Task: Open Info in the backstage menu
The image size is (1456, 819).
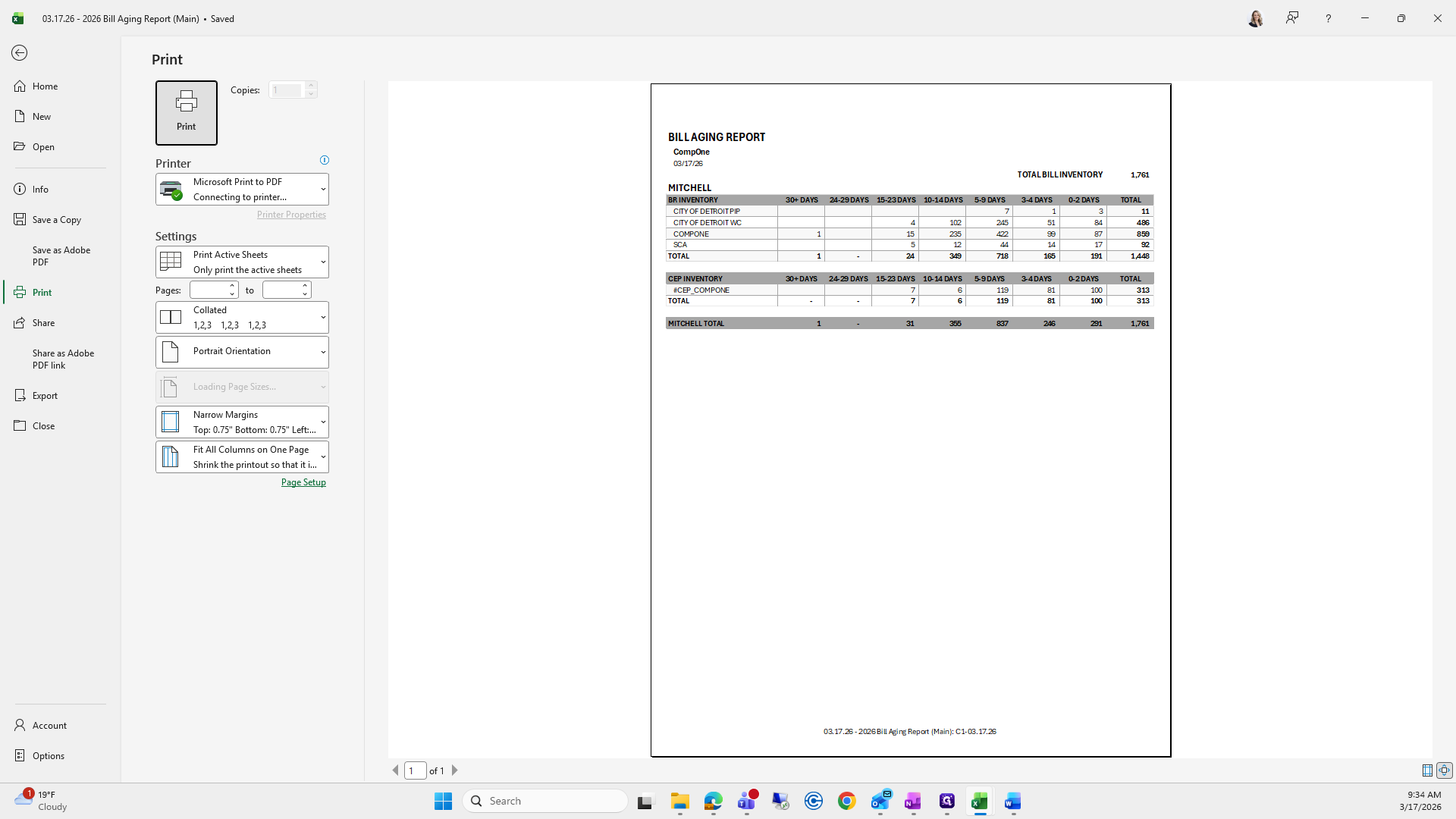Action: pyautogui.click(x=40, y=190)
